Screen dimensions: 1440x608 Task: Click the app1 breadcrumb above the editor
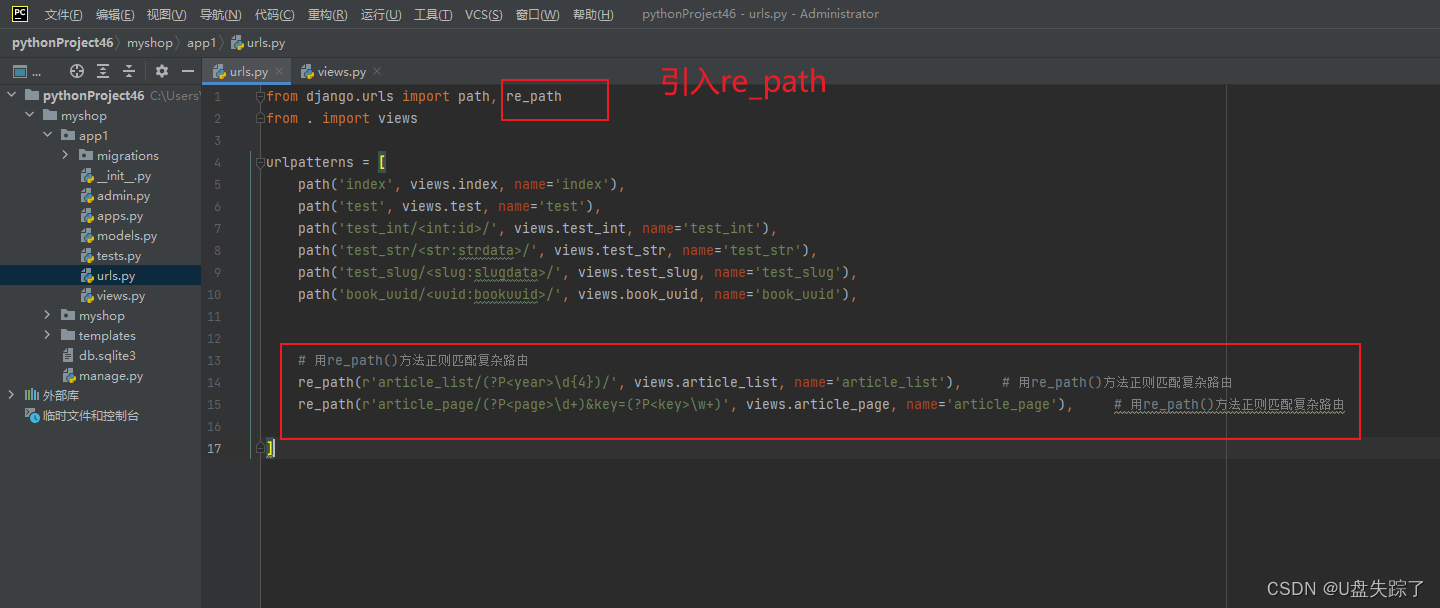click(x=201, y=42)
